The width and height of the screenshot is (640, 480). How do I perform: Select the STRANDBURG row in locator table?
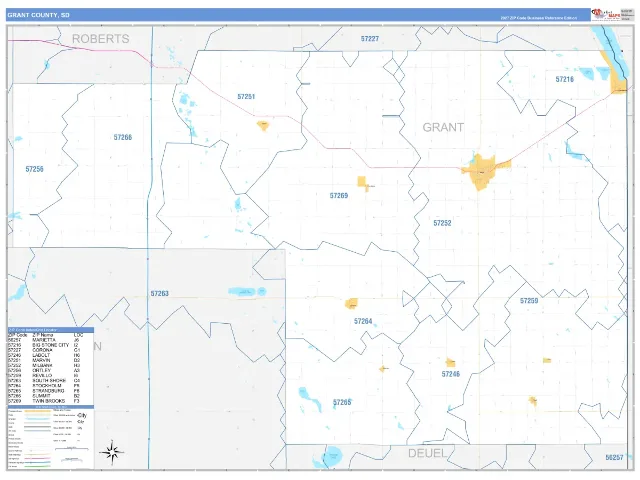point(51,391)
